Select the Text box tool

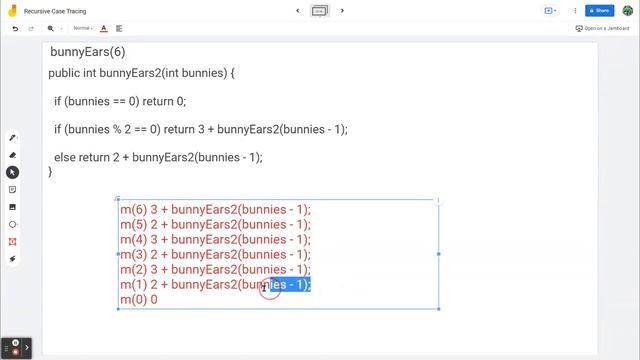pos(13,242)
